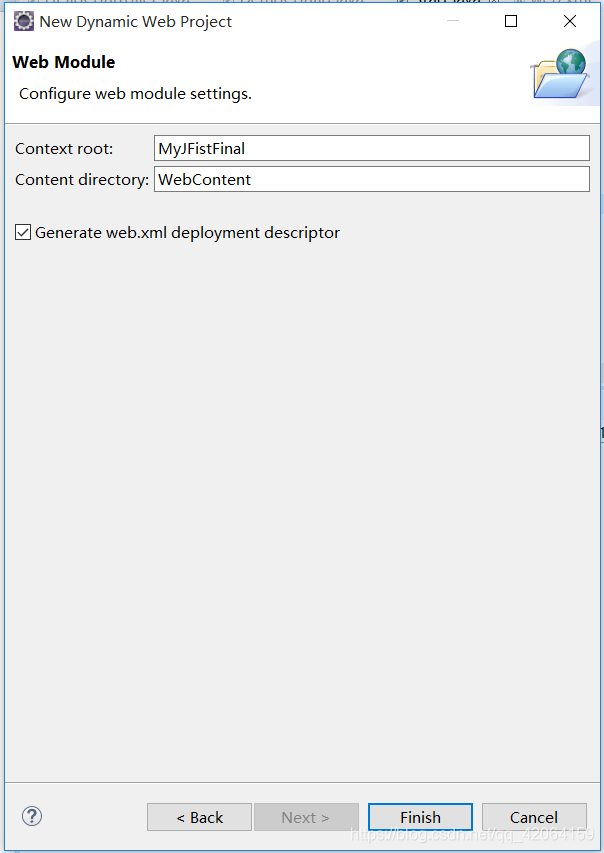Toggle Generate web.xml deployment descriptor checkbox
The height and width of the screenshot is (853, 604).
coord(23,232)
